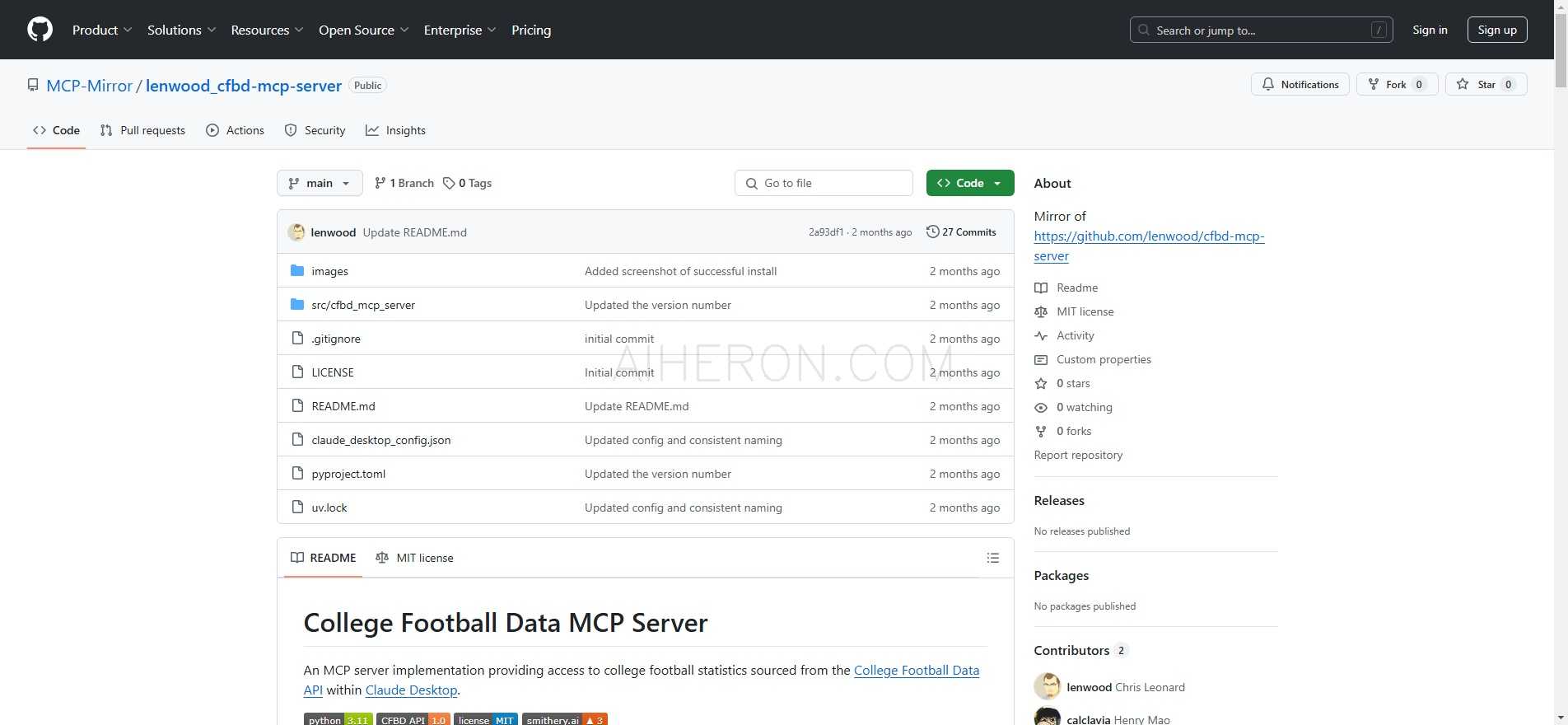This screenshot has width=1568, height=725.
Task: Open the Pricing page
Action: tap(531, 30)
